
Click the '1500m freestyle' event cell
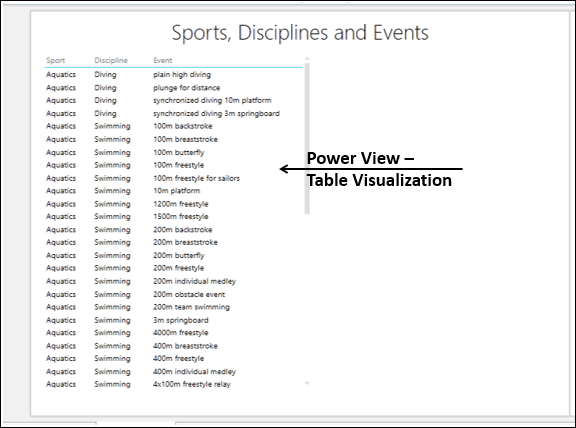181,216
